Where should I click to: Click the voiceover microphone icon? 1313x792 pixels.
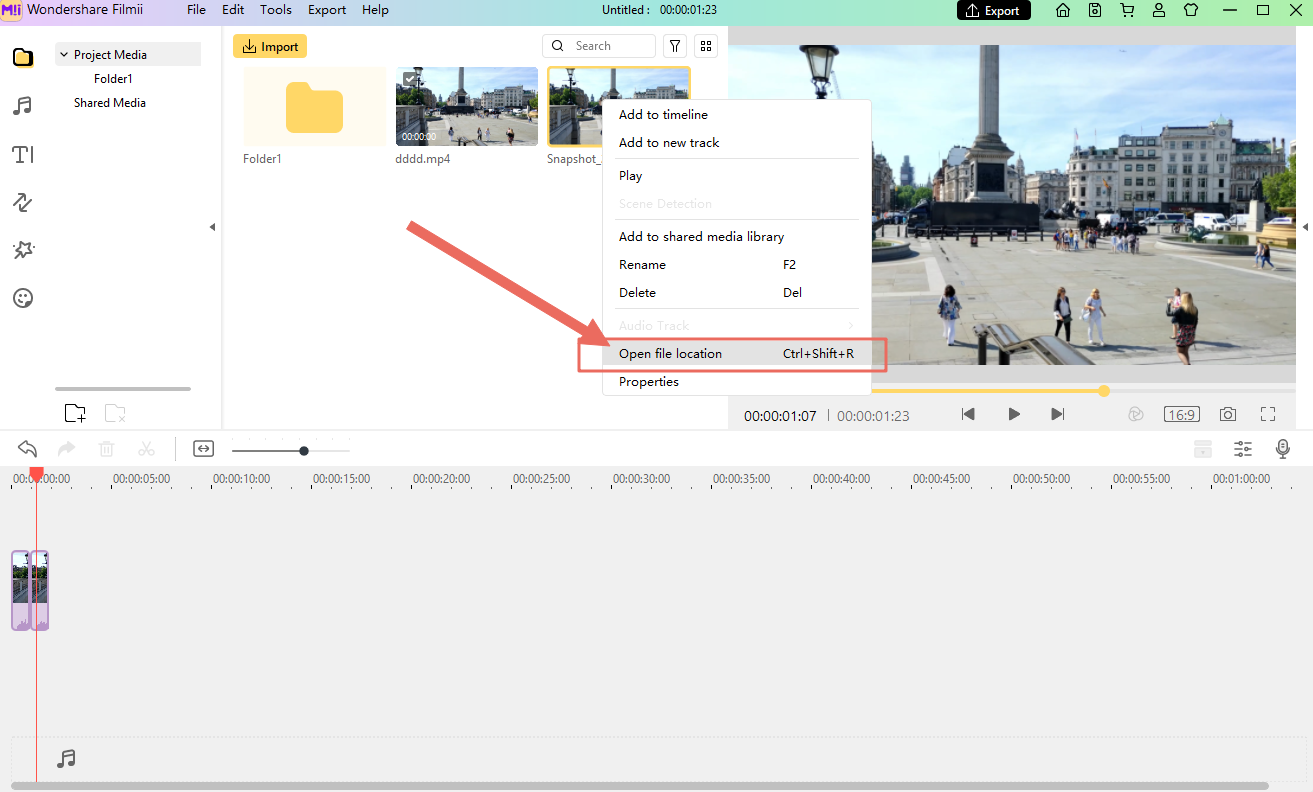click(x=1283, y=449)
